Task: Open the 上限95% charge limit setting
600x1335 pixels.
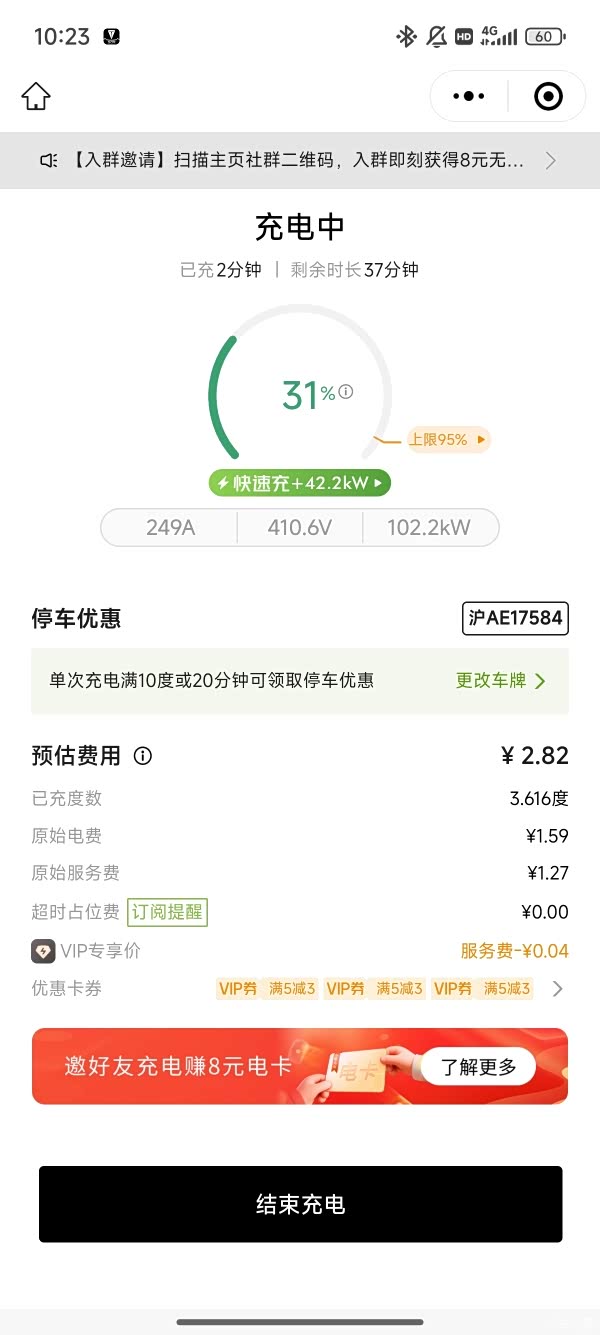Action: pyautogui.click(x=448, y=440)
